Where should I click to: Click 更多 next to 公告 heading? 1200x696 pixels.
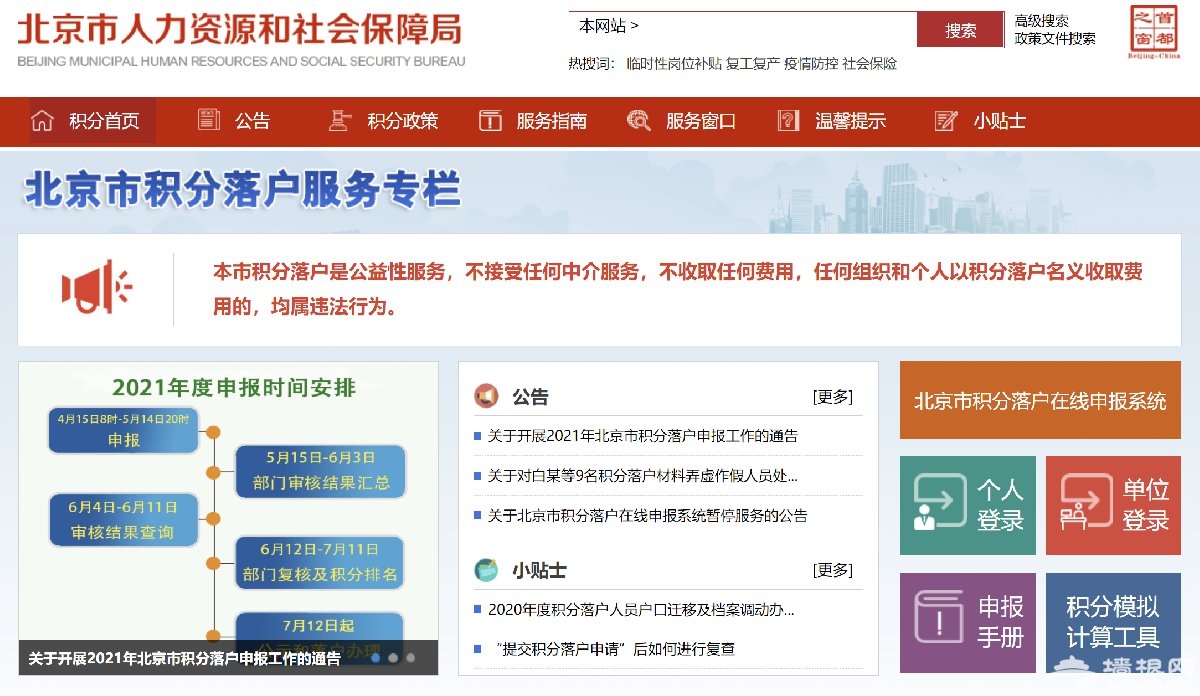833,396
